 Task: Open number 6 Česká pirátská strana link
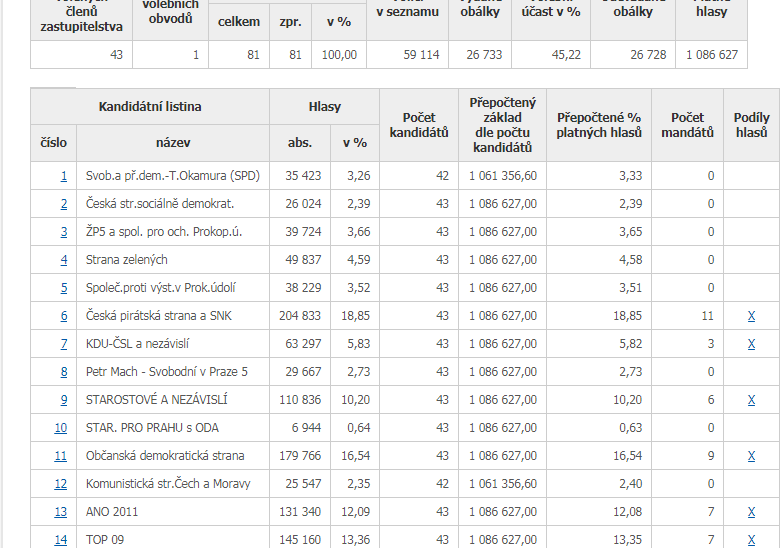(x=63, y=316)
